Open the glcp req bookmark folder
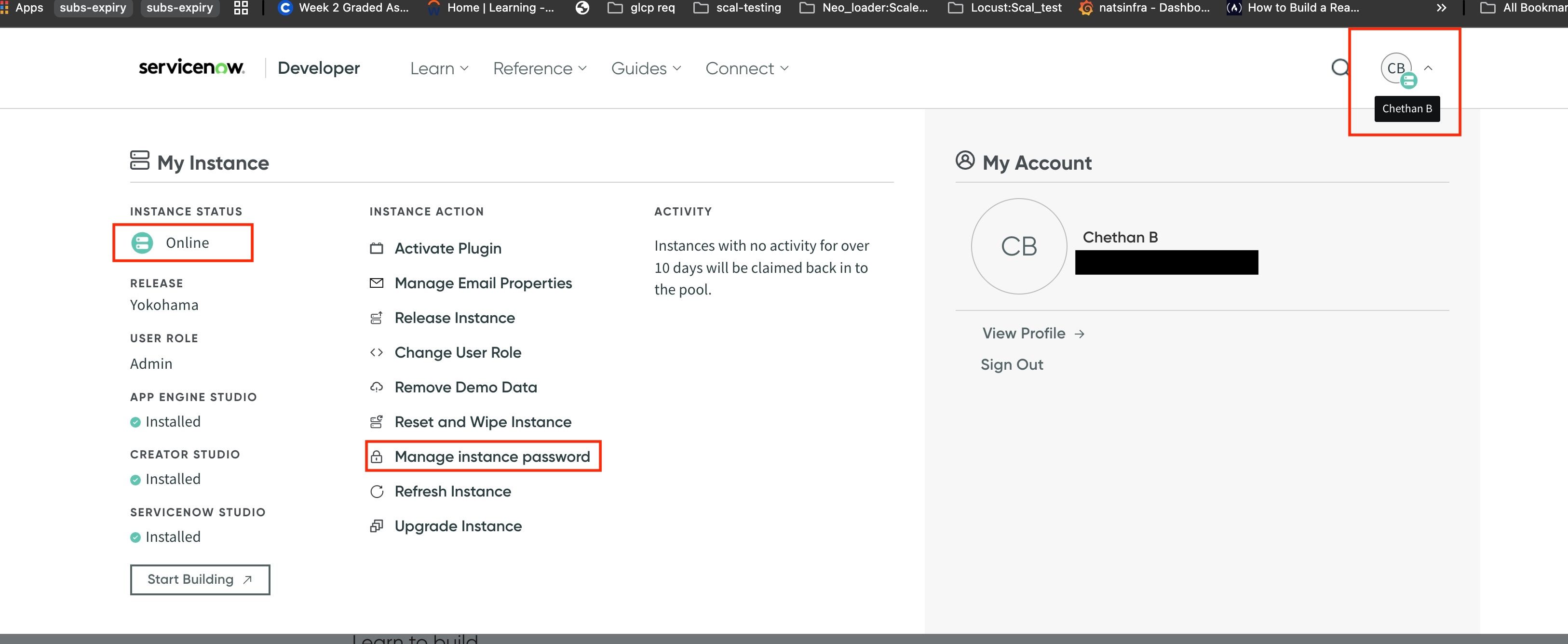1568x644 pixels. [642, 8]
